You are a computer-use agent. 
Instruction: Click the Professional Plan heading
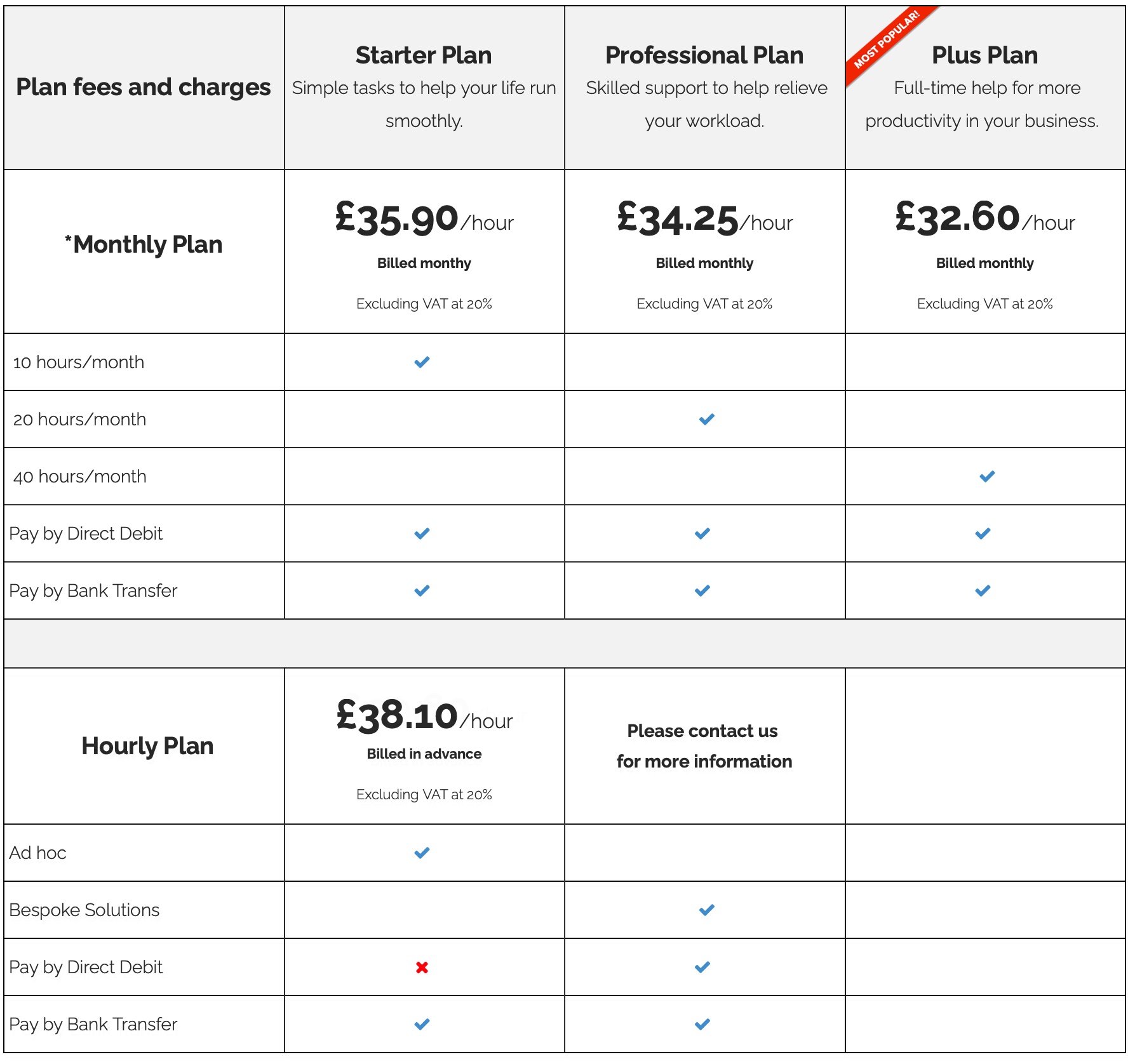click(x=704, y=55)
